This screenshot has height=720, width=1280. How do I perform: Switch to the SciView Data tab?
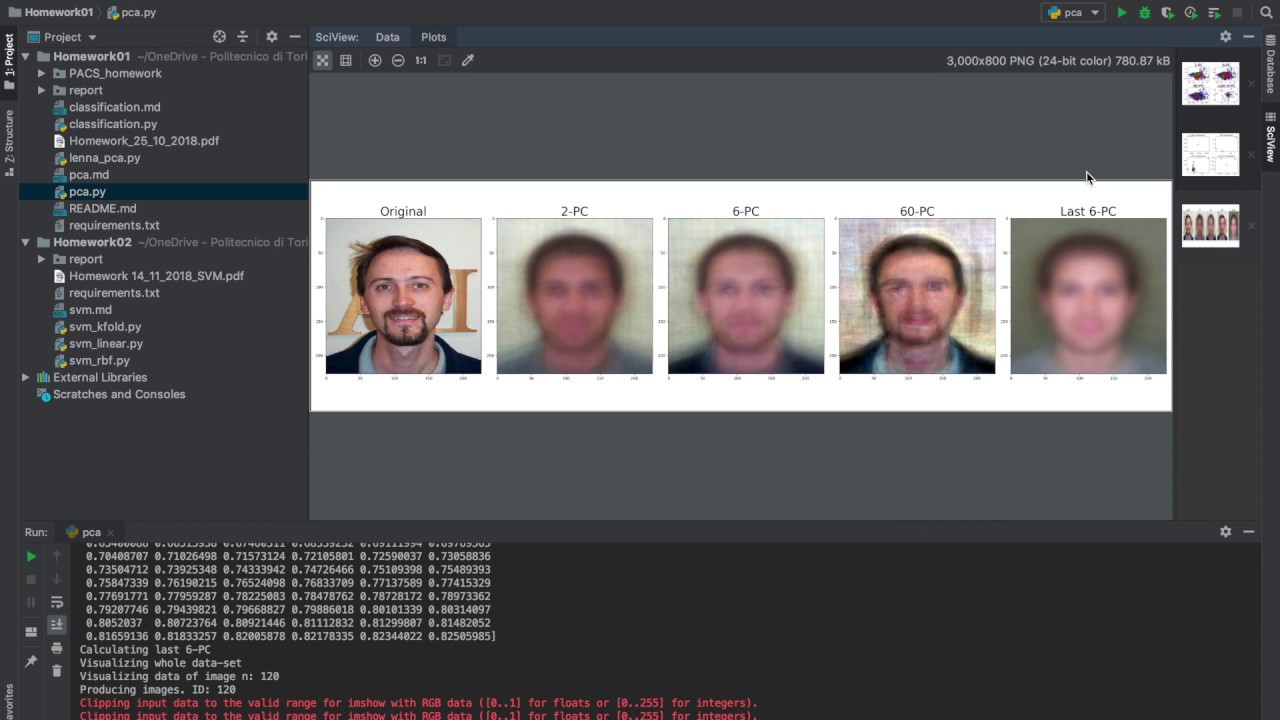[387, 37]
